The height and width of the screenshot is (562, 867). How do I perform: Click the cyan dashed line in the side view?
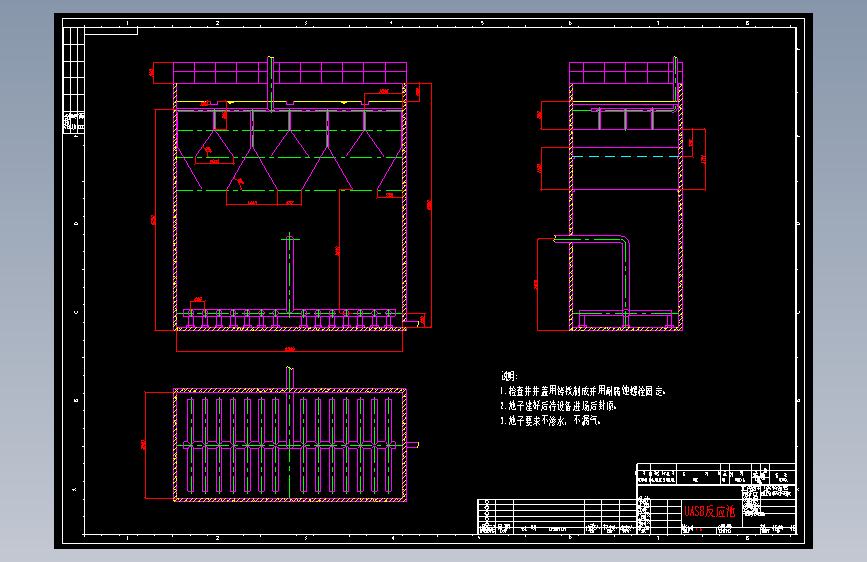click(x=625, y=157)
